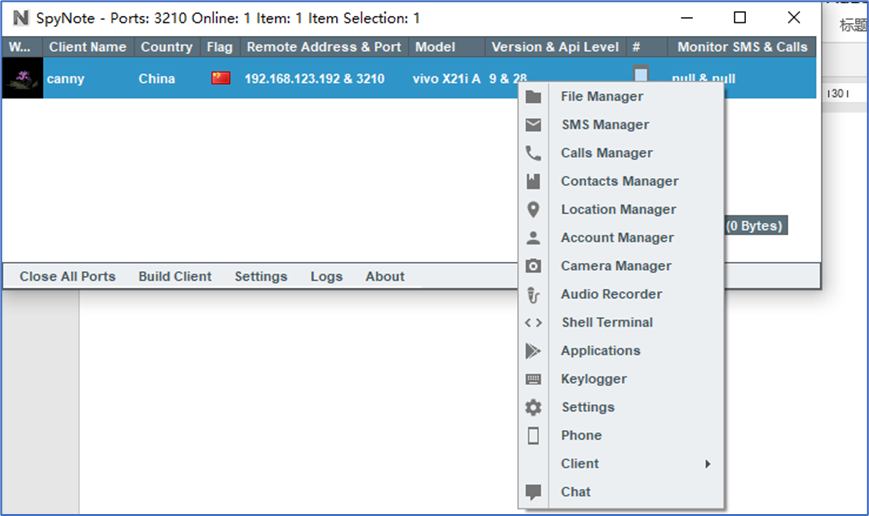Open Chat menu entry

(576, 492)
